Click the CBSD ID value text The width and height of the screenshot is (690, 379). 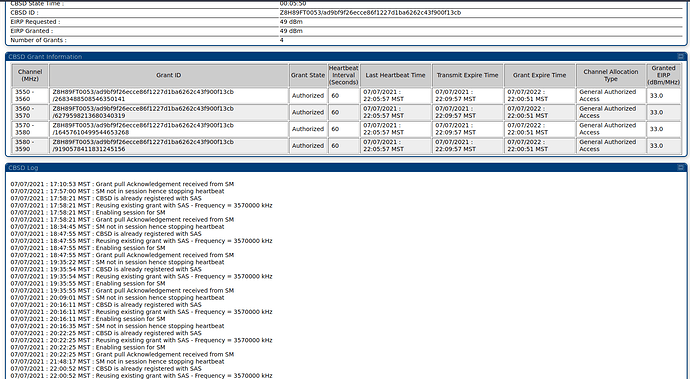pyautogui.click(x=370, y=13)
